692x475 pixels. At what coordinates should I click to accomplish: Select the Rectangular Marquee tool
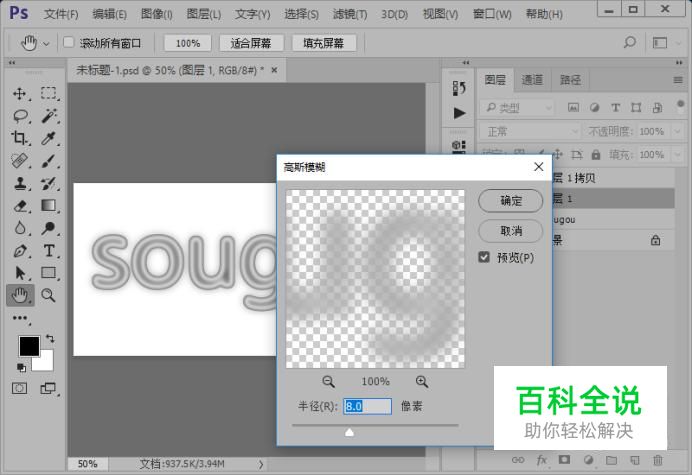[49, 94]
